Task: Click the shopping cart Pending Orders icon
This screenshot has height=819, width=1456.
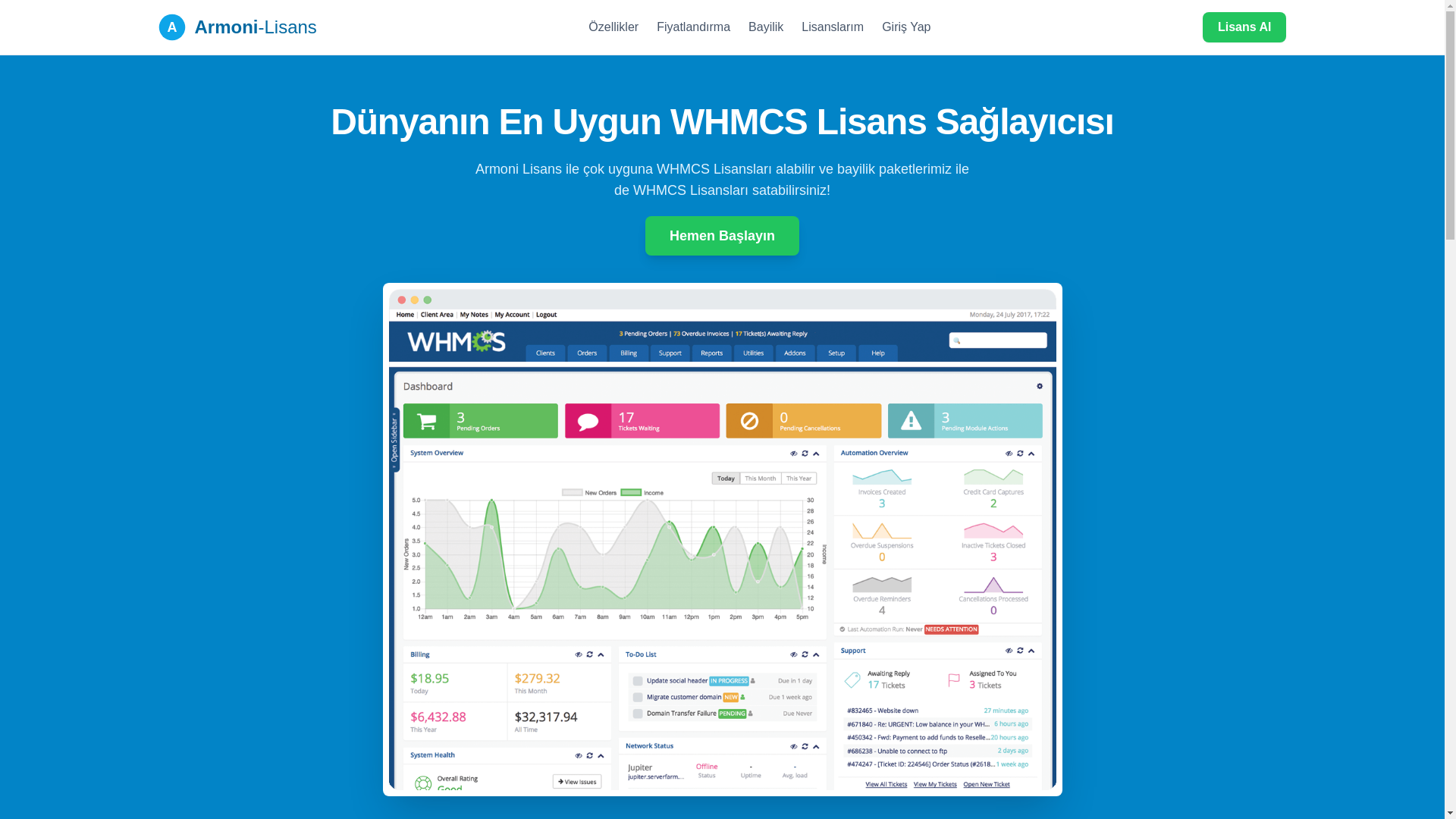Action: pyautogui.click(x=427, y=421)
